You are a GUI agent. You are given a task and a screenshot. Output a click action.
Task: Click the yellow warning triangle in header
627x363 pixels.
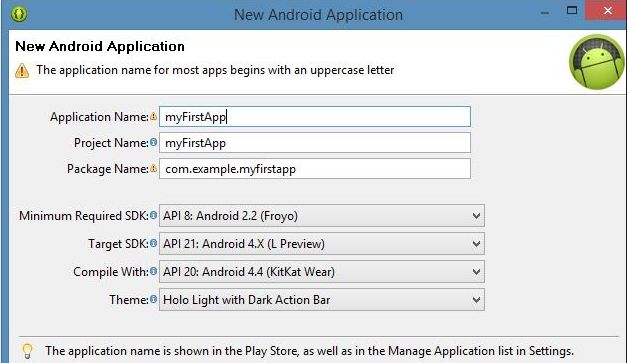coord(22,71)
